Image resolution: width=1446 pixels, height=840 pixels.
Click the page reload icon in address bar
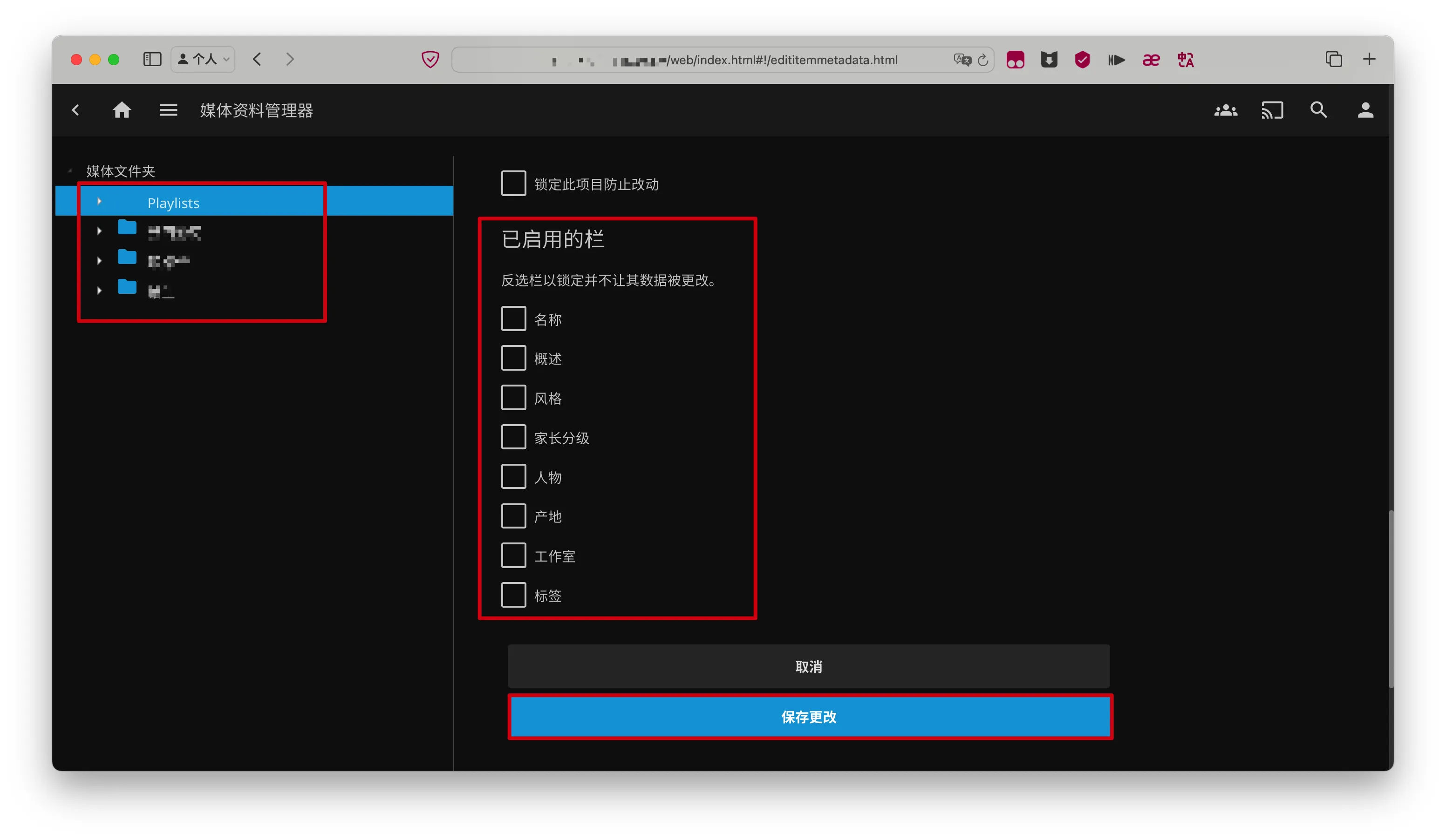982,60
